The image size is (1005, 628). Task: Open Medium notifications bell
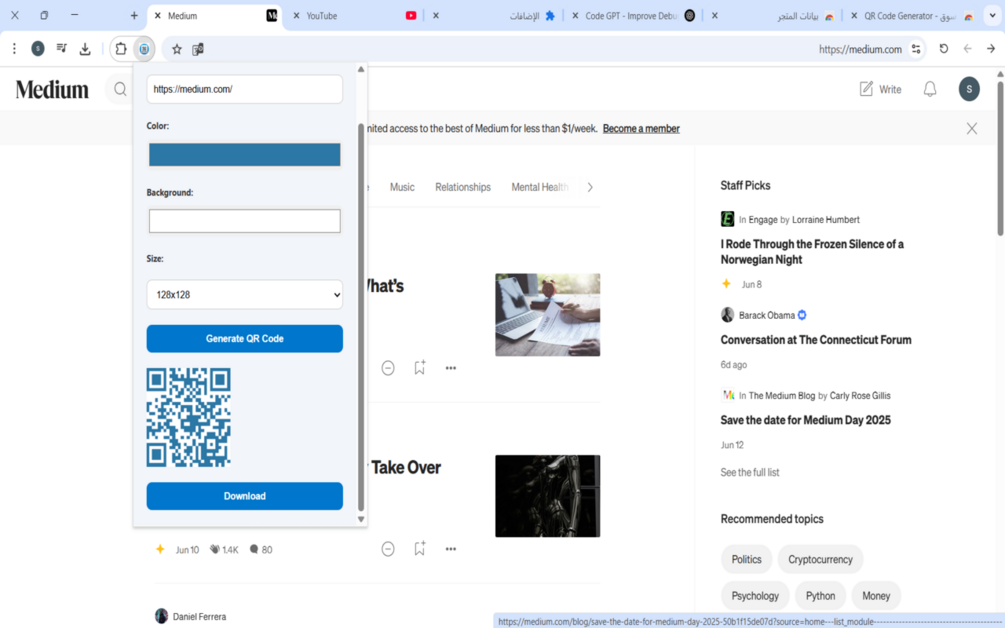(x=930, y=89)
